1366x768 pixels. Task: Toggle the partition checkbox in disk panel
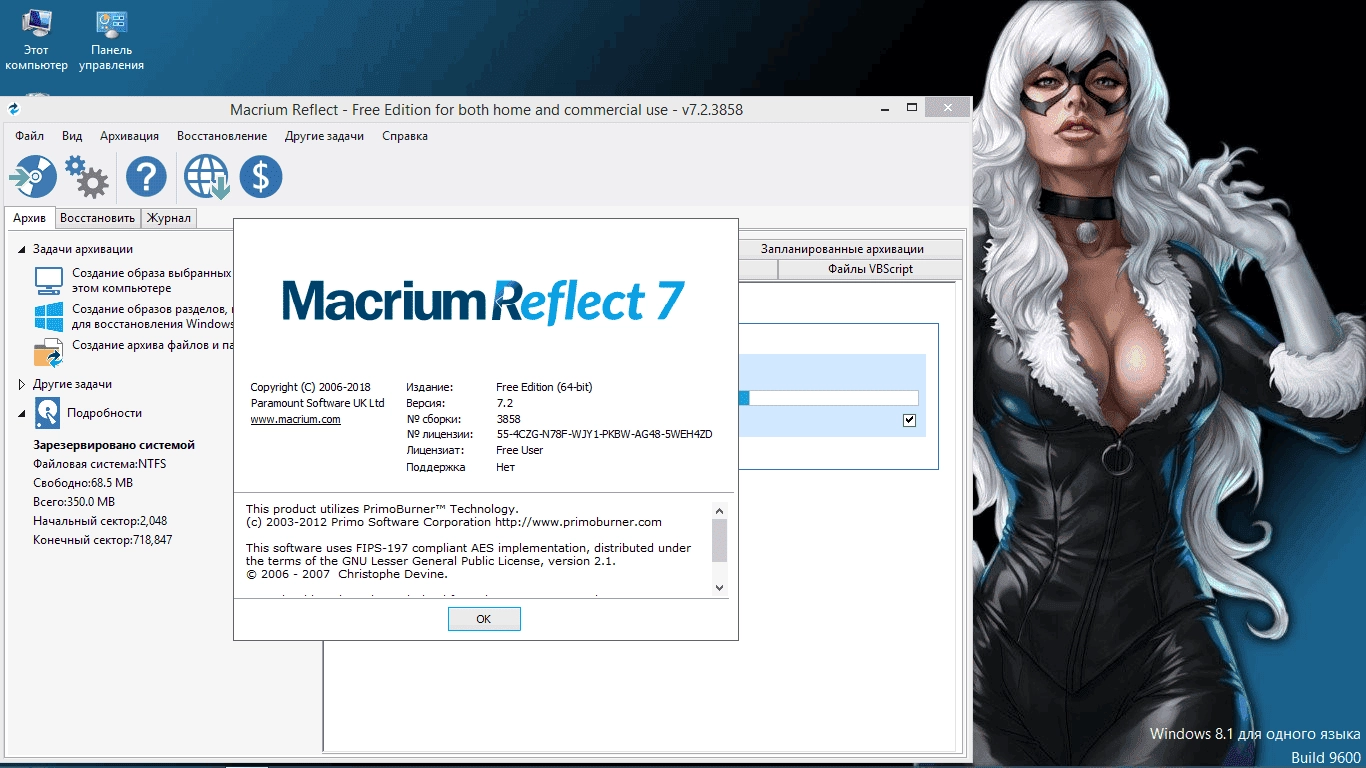point(909,420)
